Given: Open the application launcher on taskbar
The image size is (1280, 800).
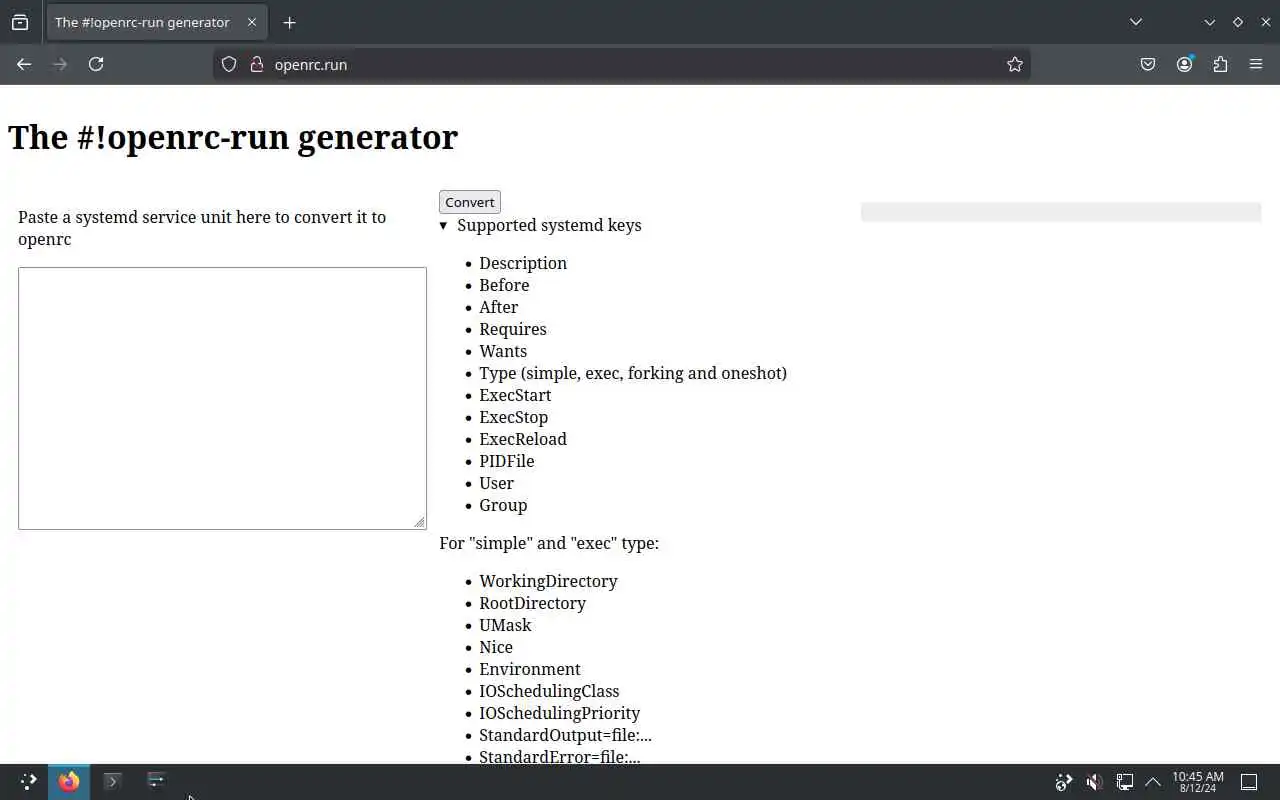Looking at the screenshot, I should 28,781.
